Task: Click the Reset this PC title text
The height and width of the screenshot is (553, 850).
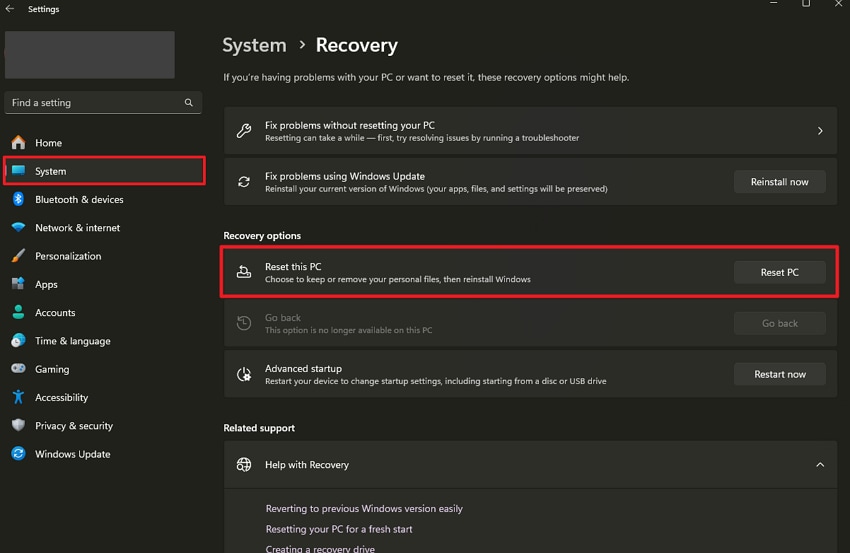Action: (293, 267)
